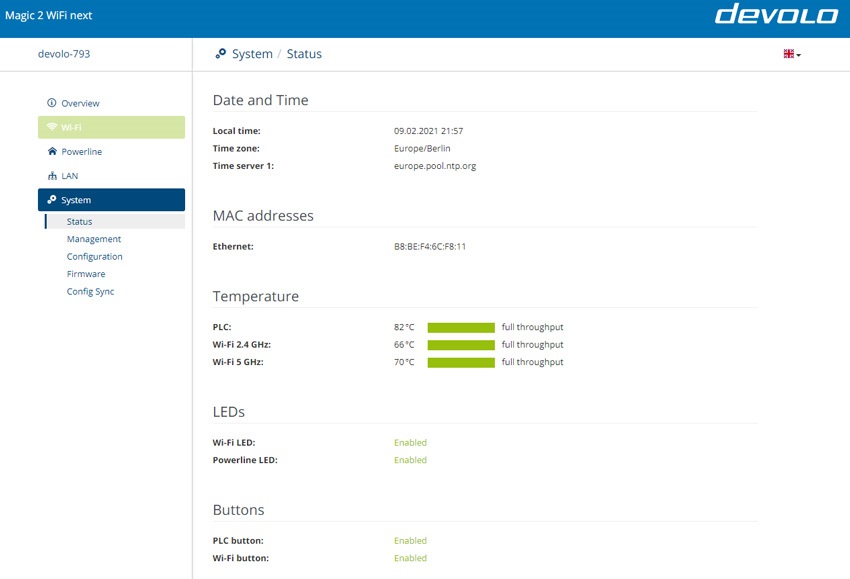Click the MAC addresses heading
Screen dimensions: 850x579
click(263, 215)
